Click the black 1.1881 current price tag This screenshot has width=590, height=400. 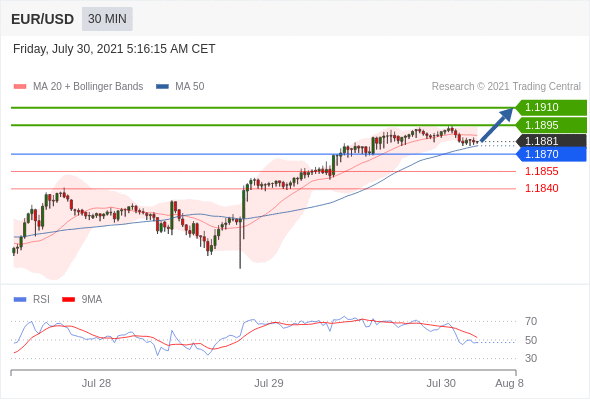(551, 141)
